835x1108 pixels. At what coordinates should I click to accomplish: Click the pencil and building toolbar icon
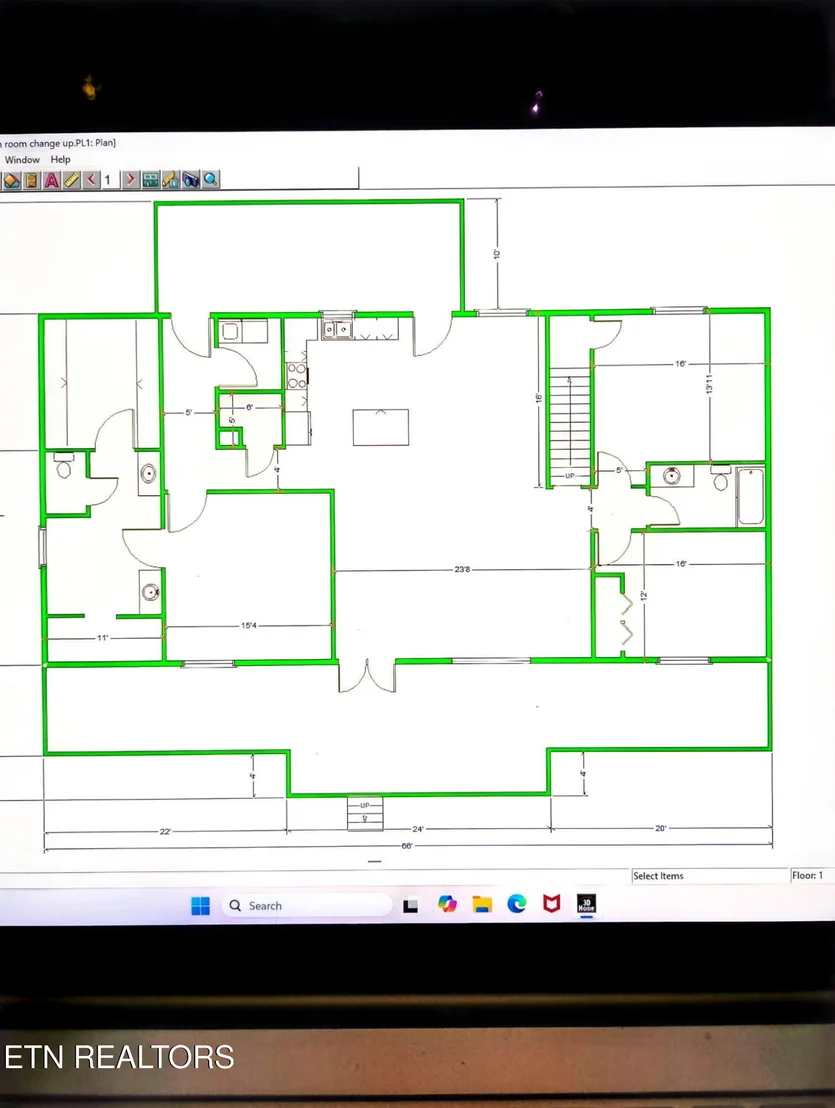171,180
